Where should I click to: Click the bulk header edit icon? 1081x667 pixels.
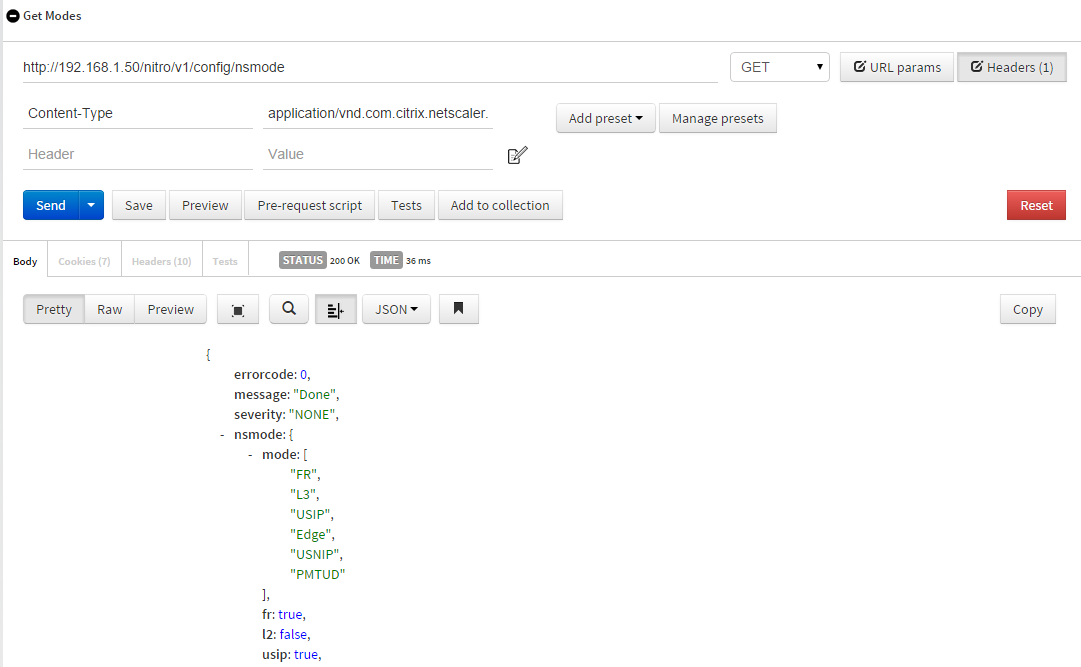(517, 155)
